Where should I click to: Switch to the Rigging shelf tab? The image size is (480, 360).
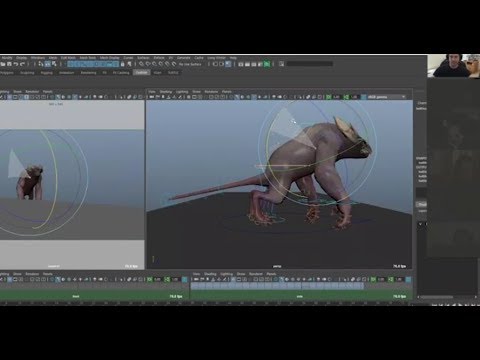(x=47, y=72)
